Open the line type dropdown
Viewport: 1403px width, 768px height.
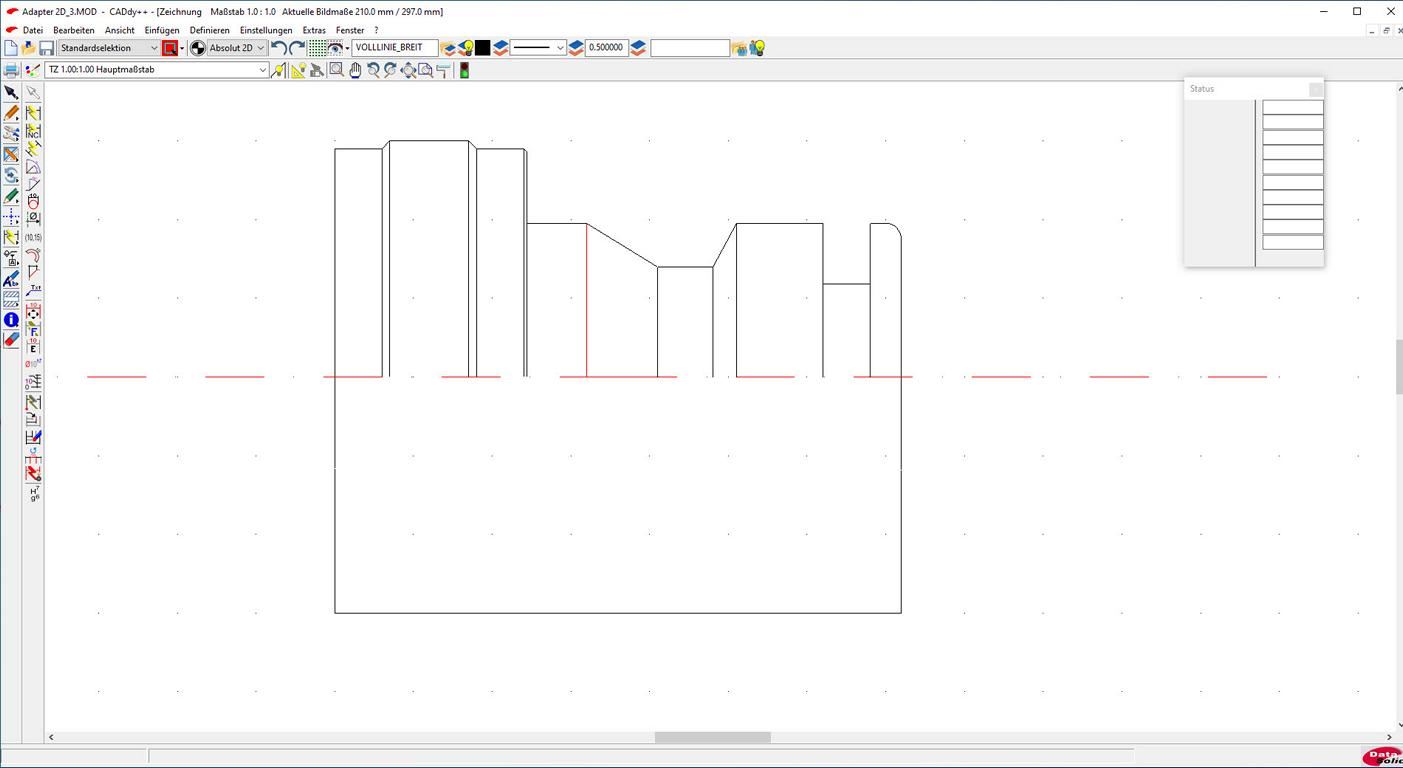point(538,48)
